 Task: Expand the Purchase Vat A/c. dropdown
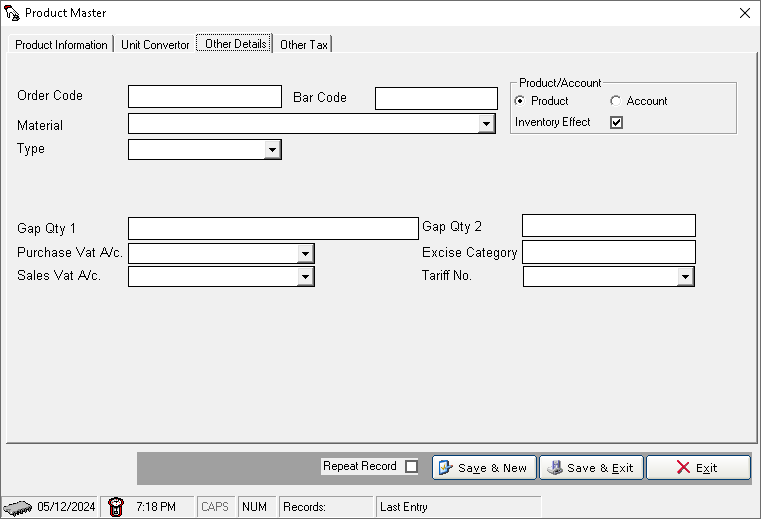[305, 253]
